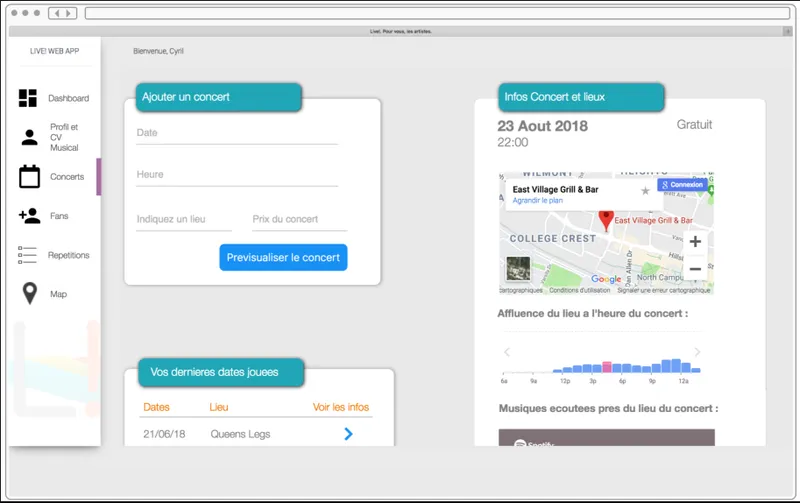The image size is (800, 503).
Task: Click the Bienvenue, Cyril greeting
Action: (158, 51)
